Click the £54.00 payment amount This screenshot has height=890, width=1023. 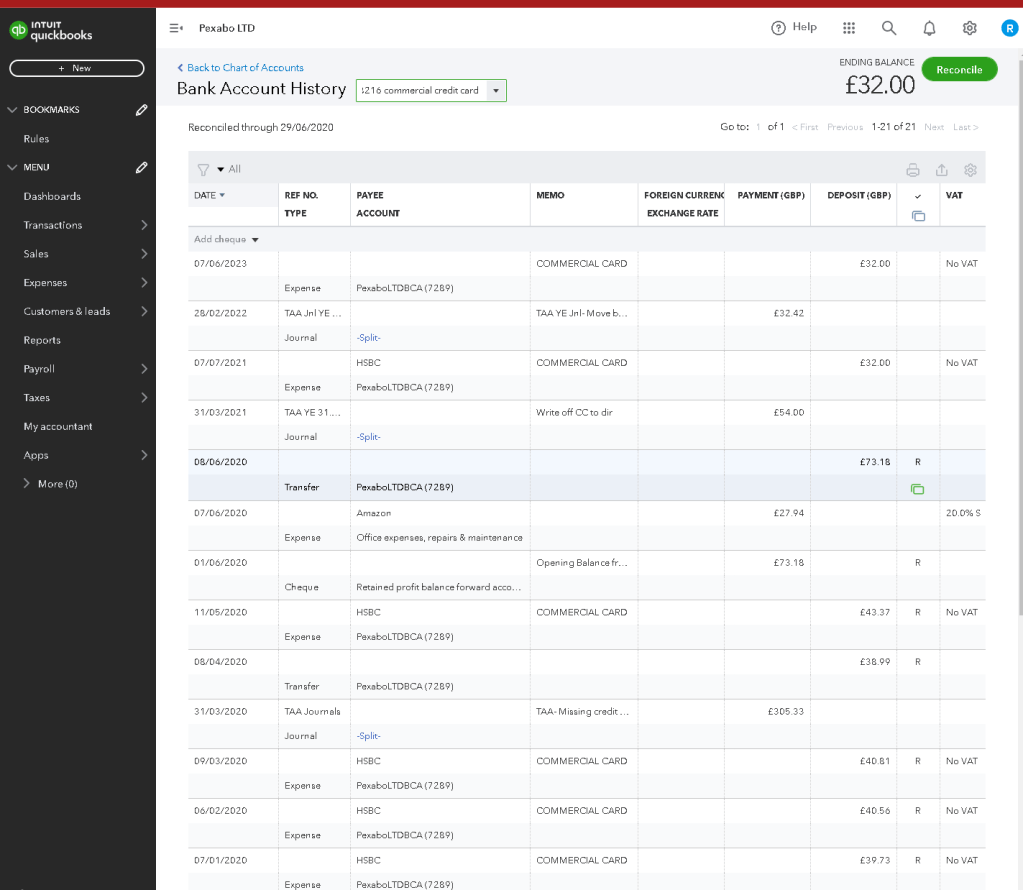point(789,412)
